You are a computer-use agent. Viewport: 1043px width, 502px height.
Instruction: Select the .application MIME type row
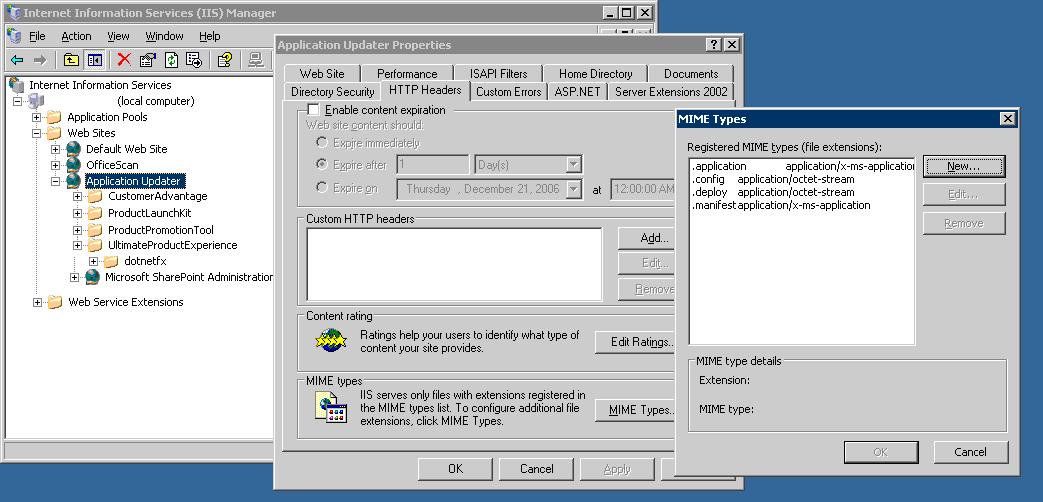point(802,166)
